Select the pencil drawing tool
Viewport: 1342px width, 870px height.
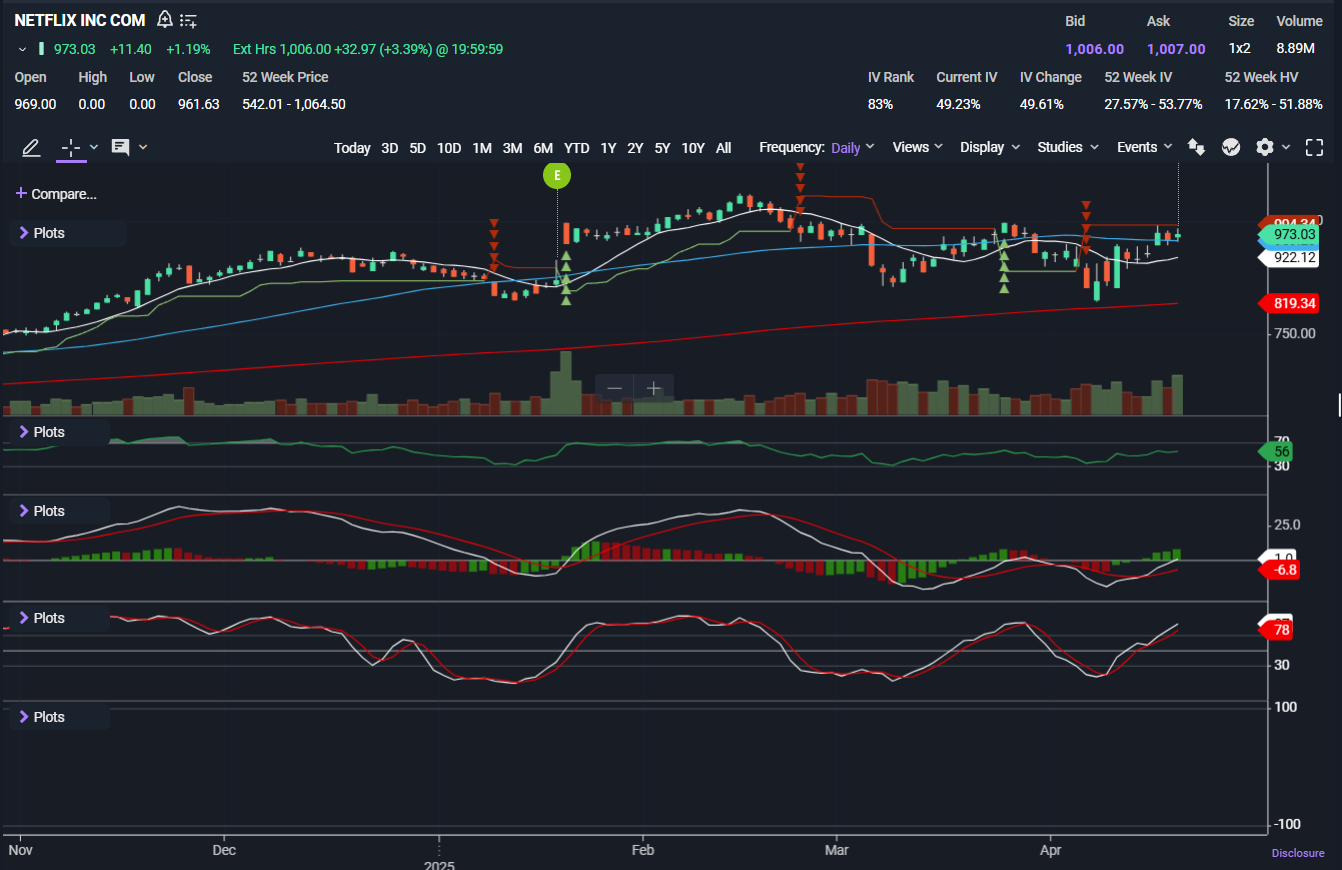coord(31,147)
